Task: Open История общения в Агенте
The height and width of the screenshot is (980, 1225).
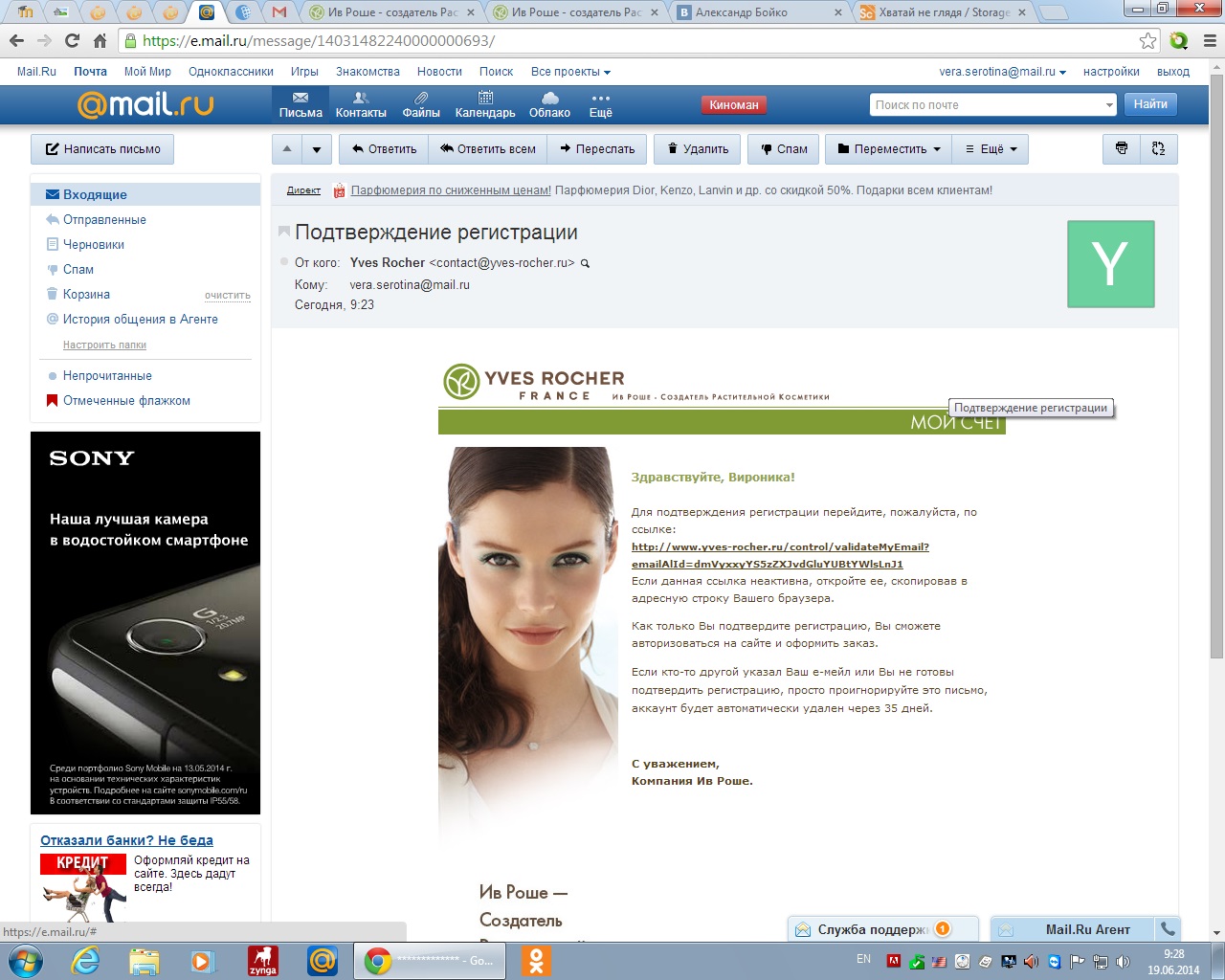Action: coord(141,319)
